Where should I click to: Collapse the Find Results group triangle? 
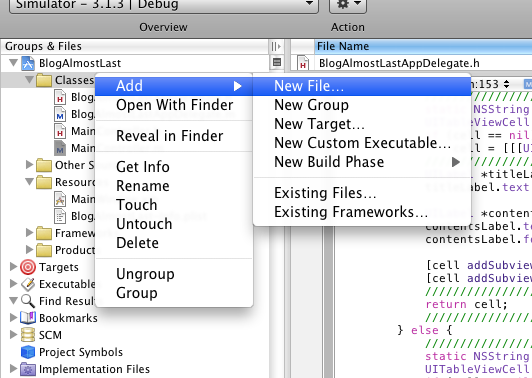(14, 301)
